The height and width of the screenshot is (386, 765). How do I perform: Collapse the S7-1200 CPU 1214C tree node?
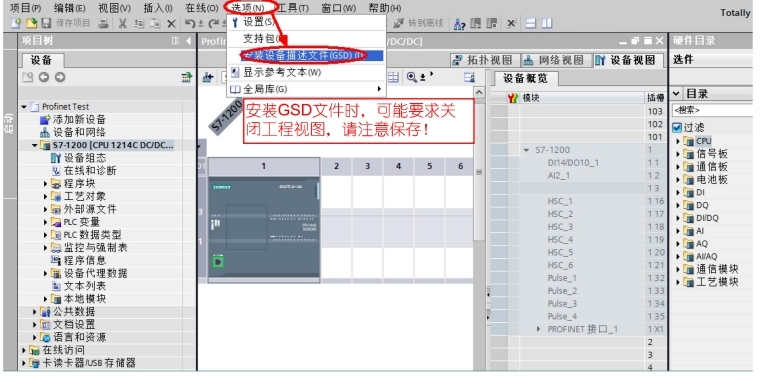pos(35,145)
